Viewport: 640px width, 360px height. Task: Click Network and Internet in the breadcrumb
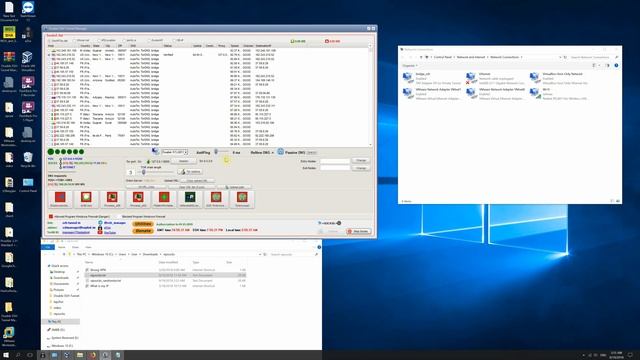(x=471, y=57)
